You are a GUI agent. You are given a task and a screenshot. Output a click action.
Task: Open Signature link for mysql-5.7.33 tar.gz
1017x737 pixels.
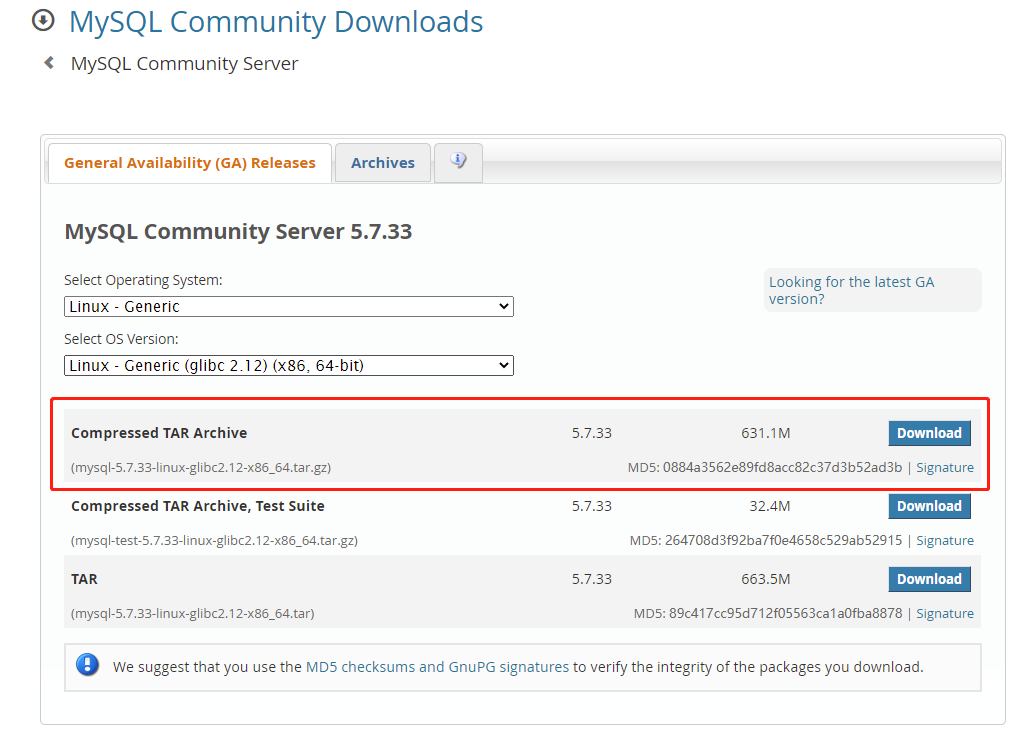pos(945,468)
